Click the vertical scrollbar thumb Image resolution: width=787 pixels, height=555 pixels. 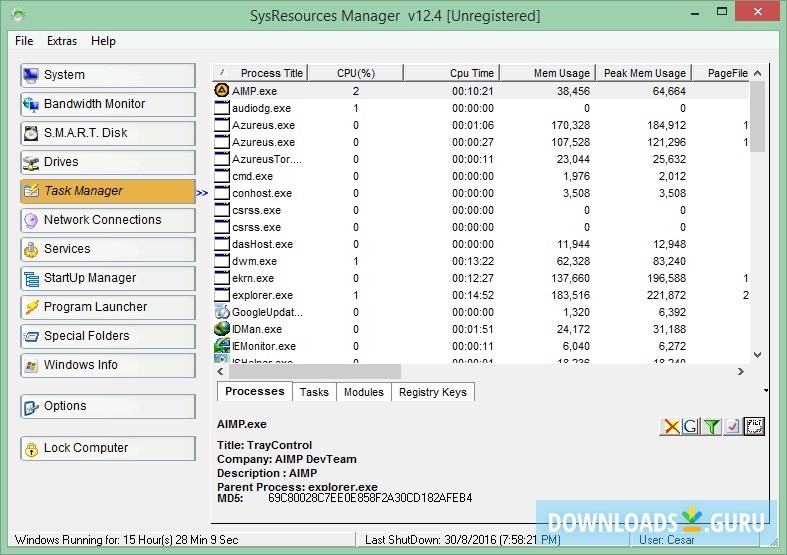[758, 116]
